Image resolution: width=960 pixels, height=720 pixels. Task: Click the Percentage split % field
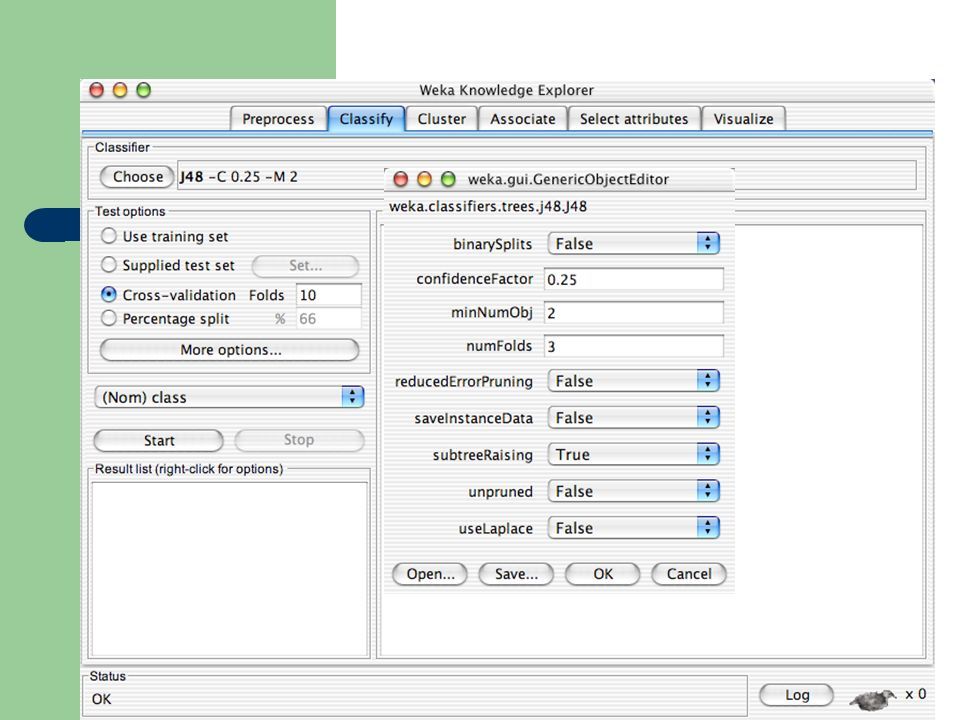click(329, 318)
